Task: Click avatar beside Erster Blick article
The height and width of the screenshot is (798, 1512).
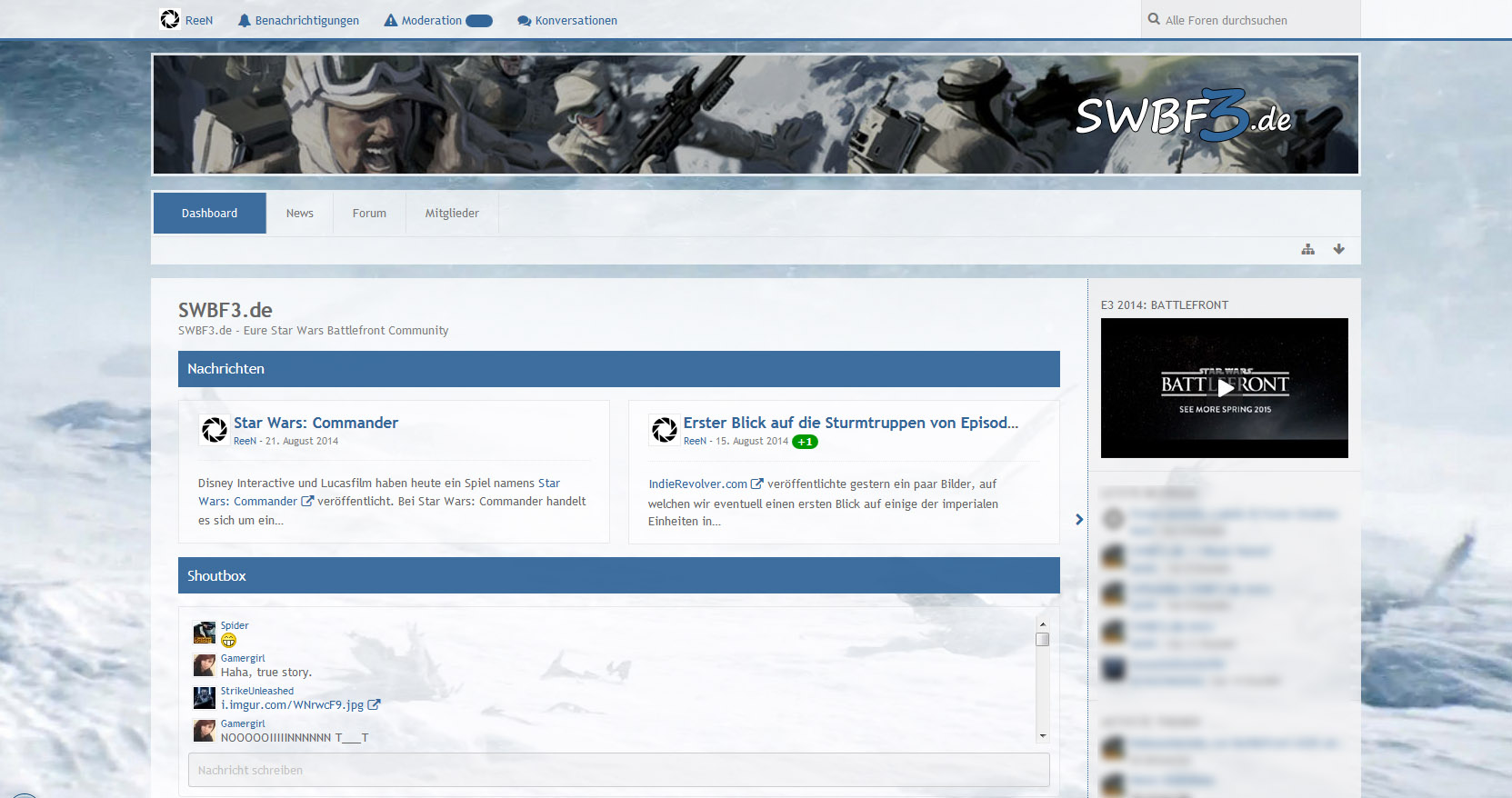Action: tap(665, 429)
